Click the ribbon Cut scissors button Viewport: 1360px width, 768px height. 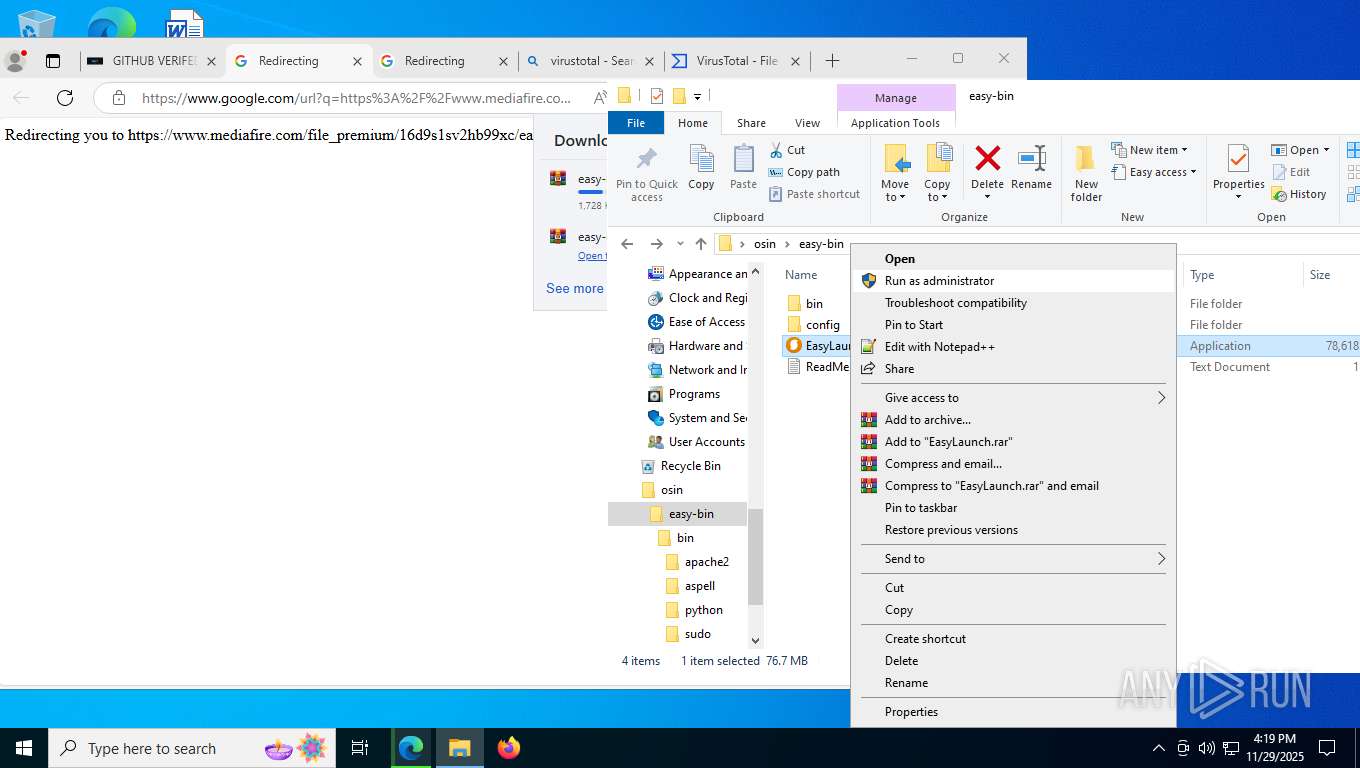(x=788, y=150)
